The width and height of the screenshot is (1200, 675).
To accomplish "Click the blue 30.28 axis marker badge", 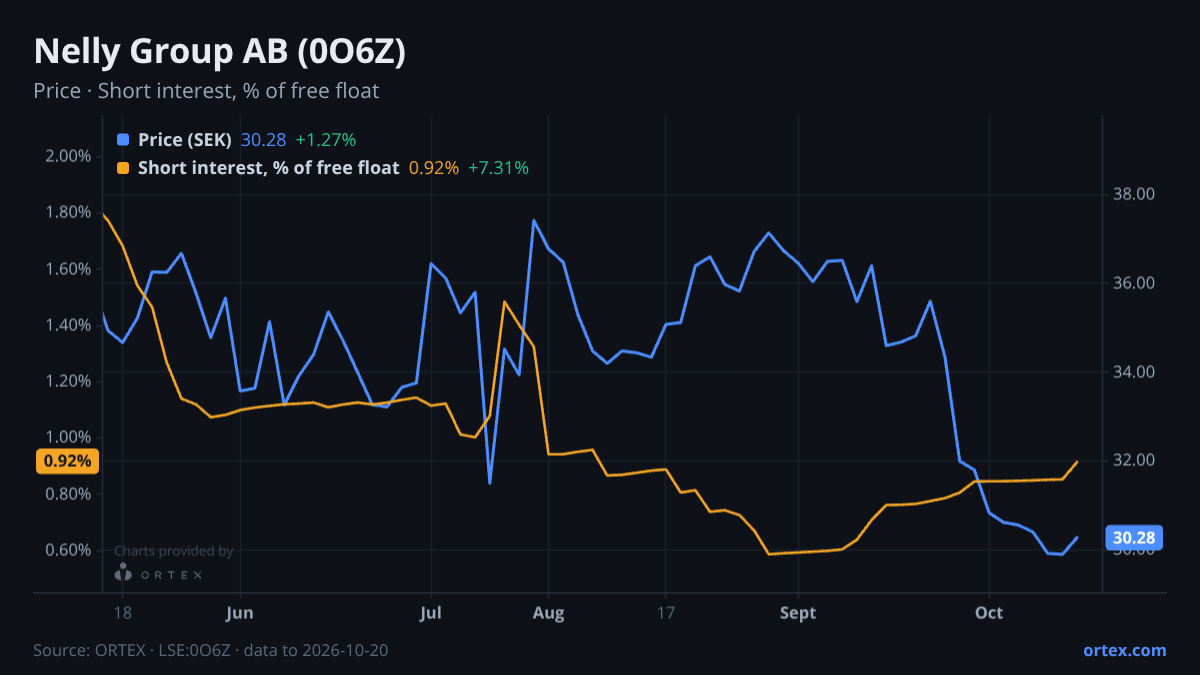I will coord(1134,538).
